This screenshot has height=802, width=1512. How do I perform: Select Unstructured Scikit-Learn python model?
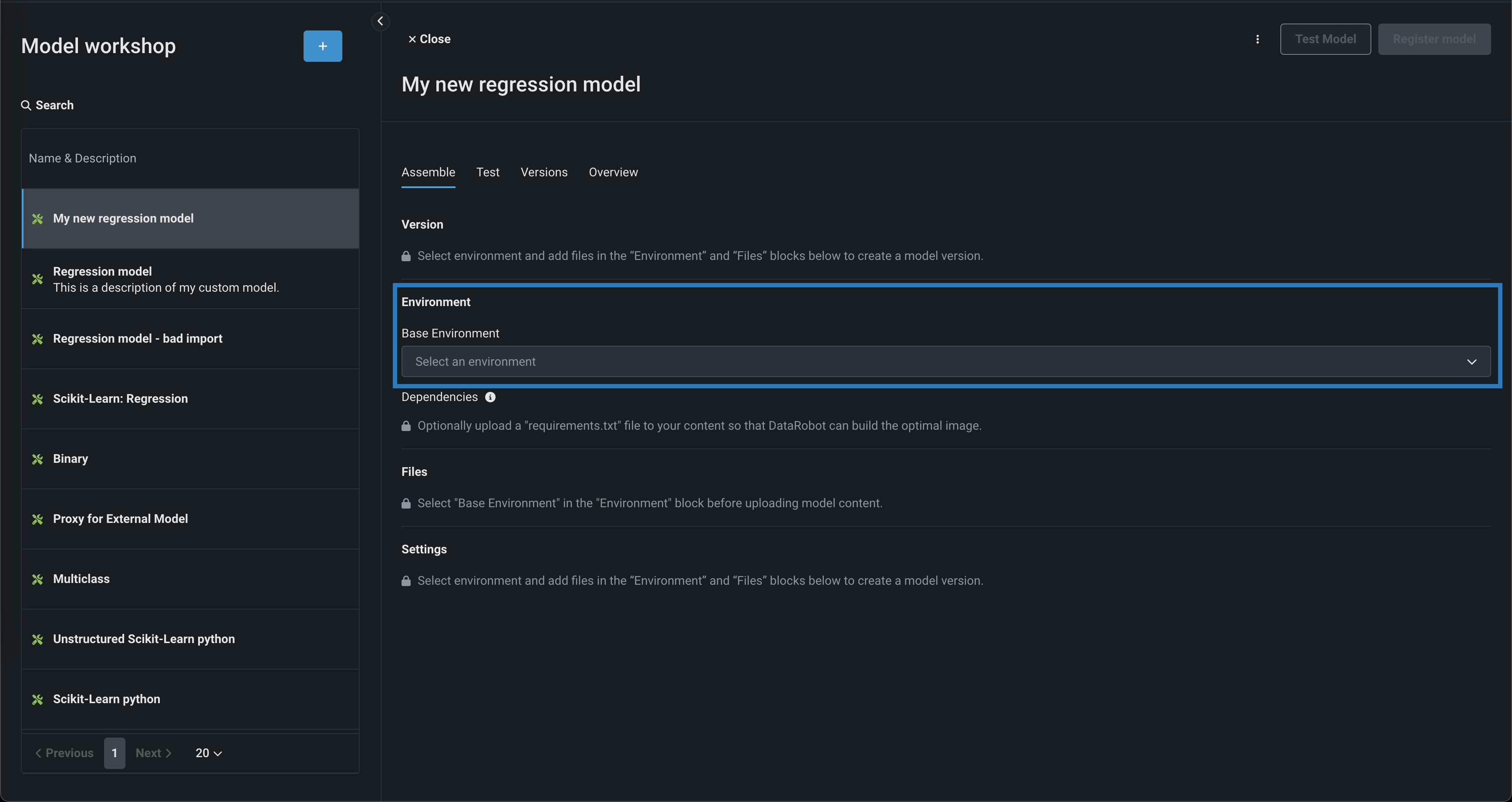pos(144,640)
